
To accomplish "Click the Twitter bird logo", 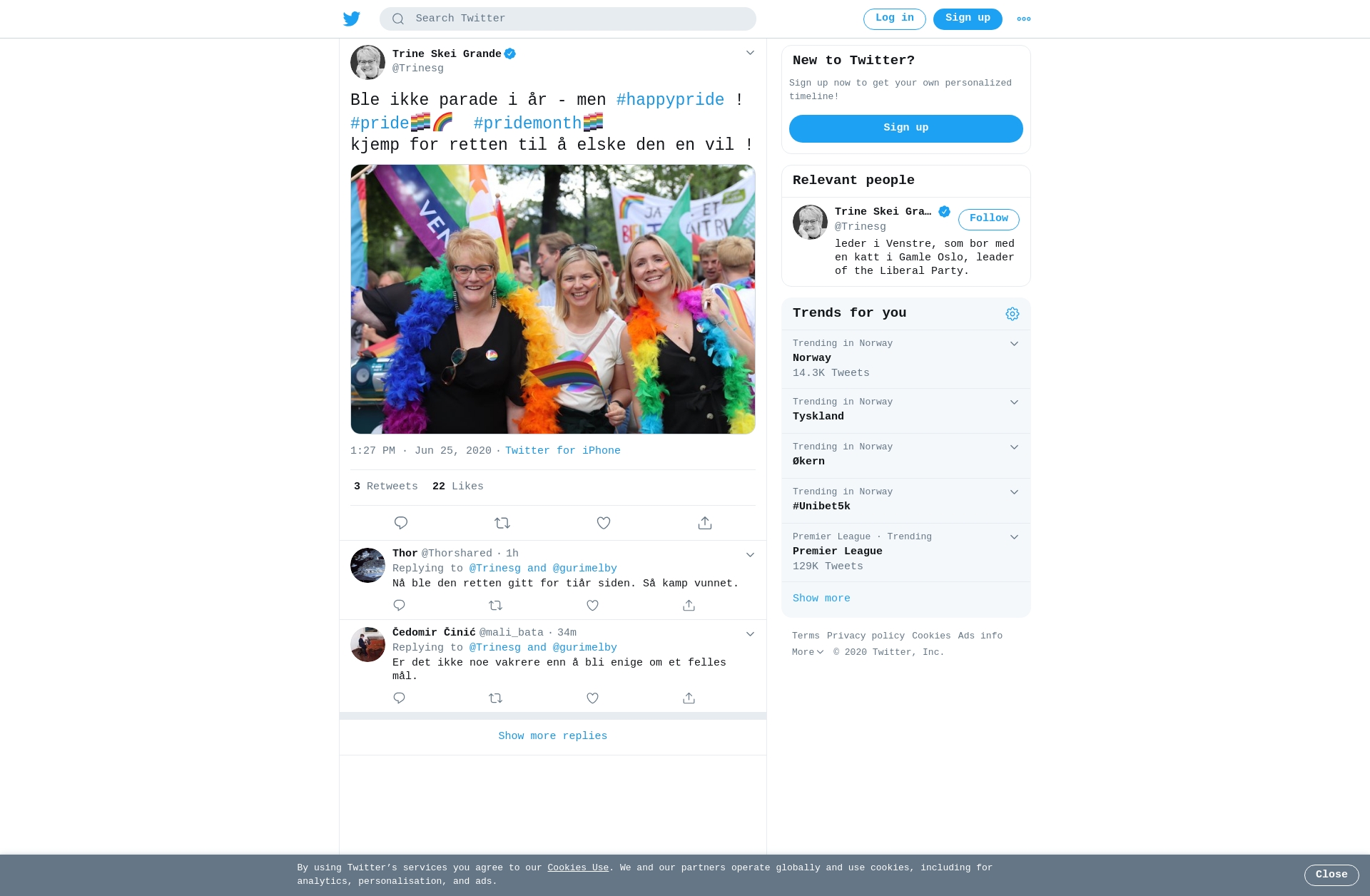I will [x=352, y=19].
